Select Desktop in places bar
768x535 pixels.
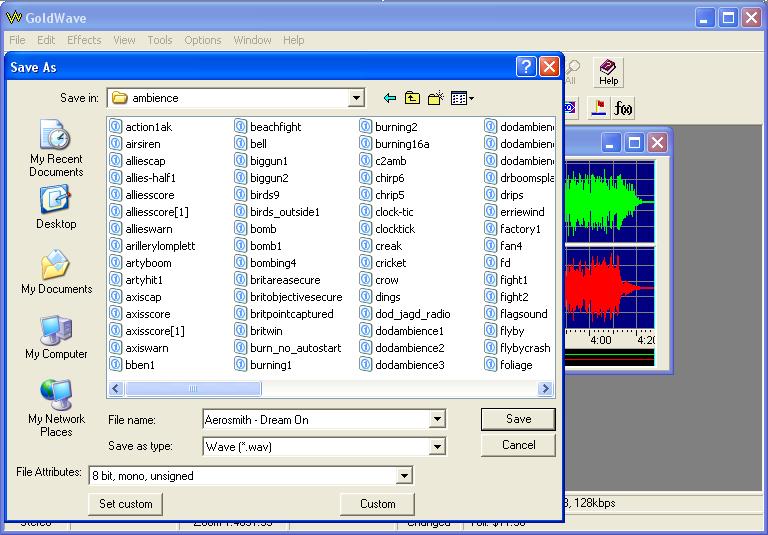pos(56,208)
